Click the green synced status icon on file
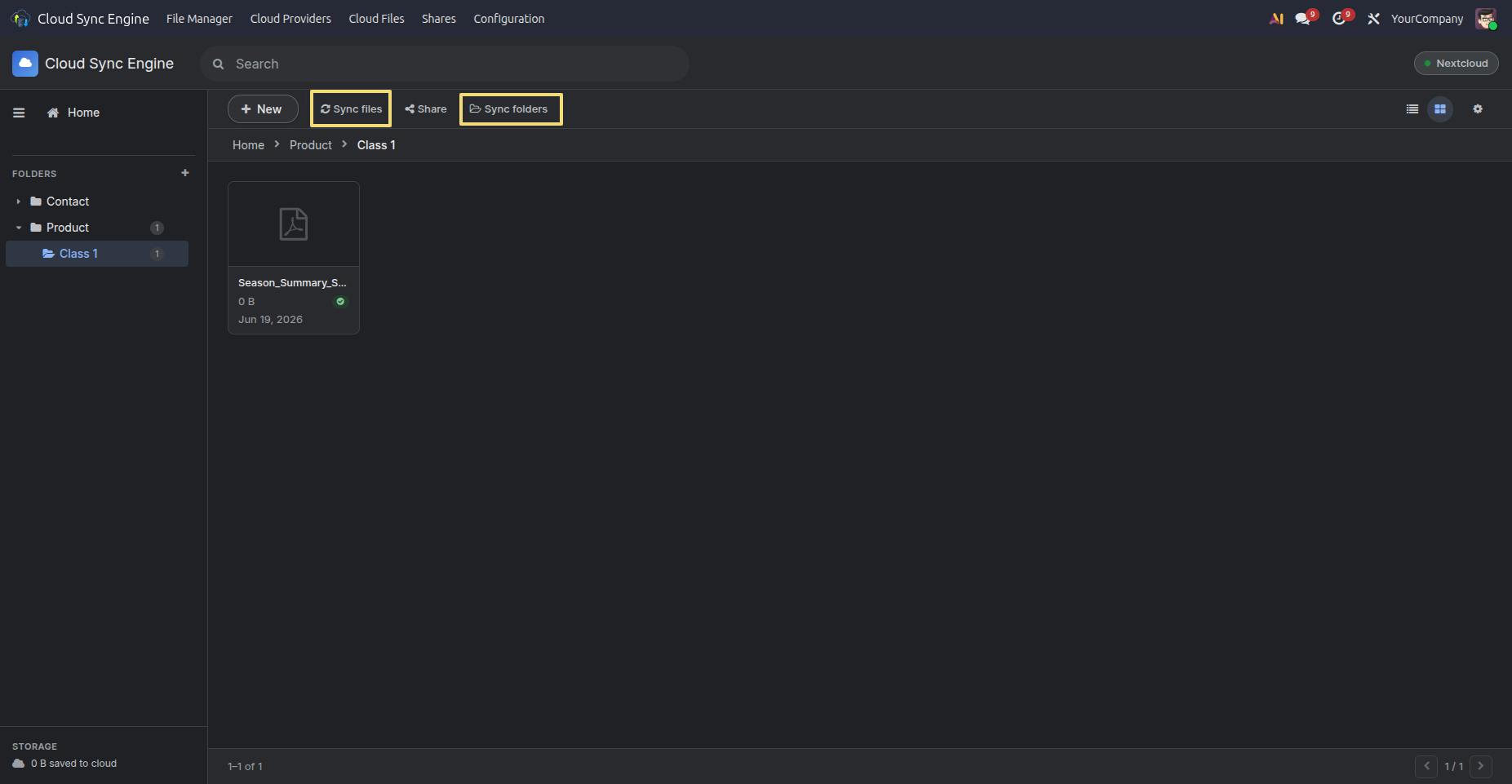This screenshot has width=1512, height=784. (x=340, y=302)
